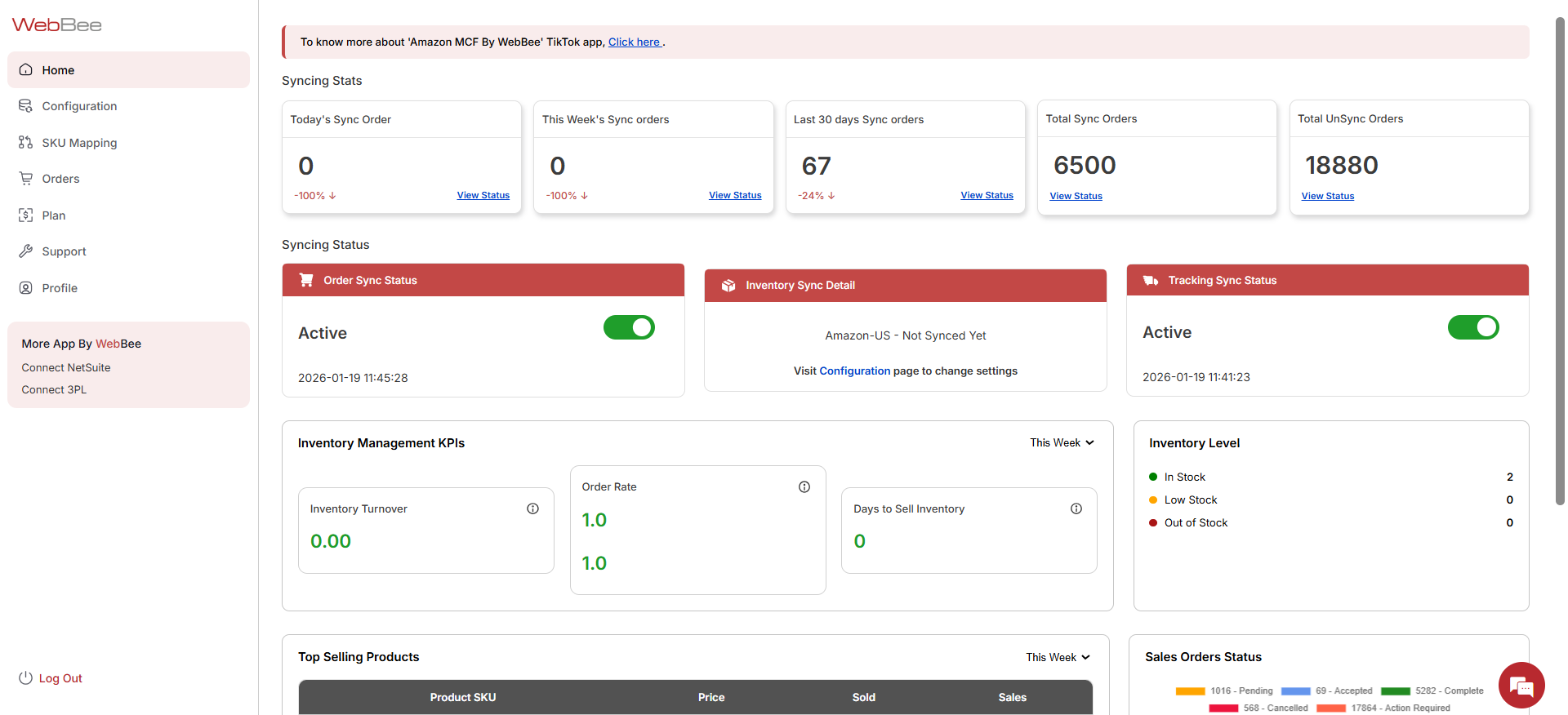Click the Days to Sell Inventory info icon
The width and height of the screenshot is (1568, 715).
(x=1076, y=508)
